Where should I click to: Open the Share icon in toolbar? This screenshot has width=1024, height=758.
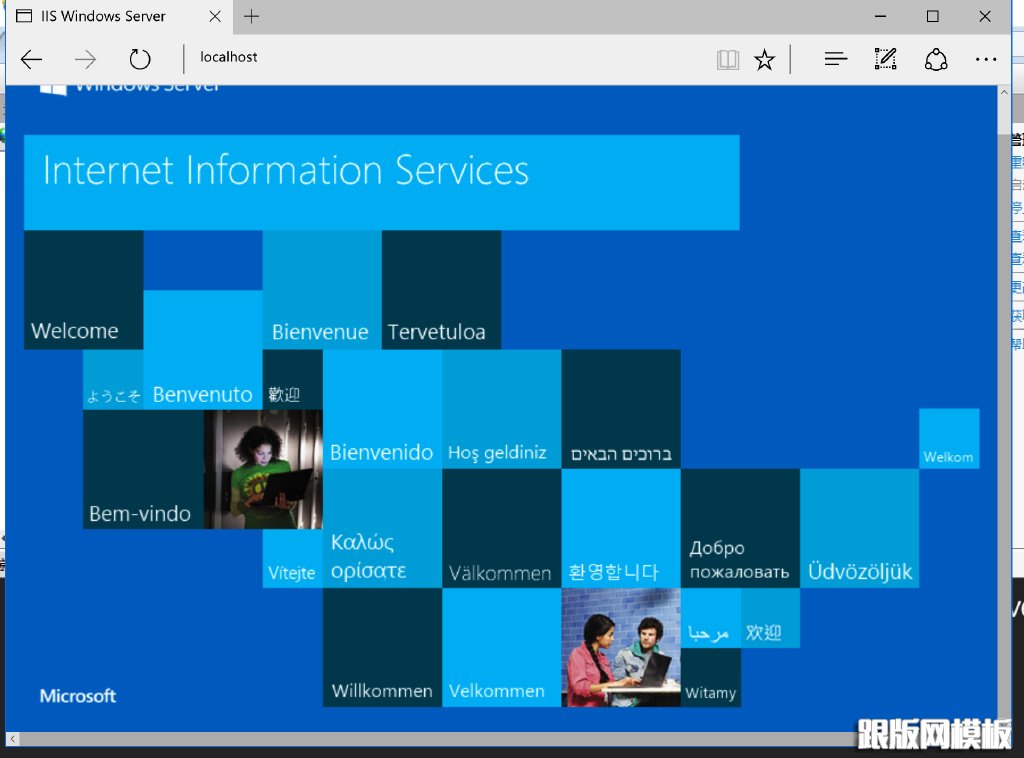(x=936, y=60)
